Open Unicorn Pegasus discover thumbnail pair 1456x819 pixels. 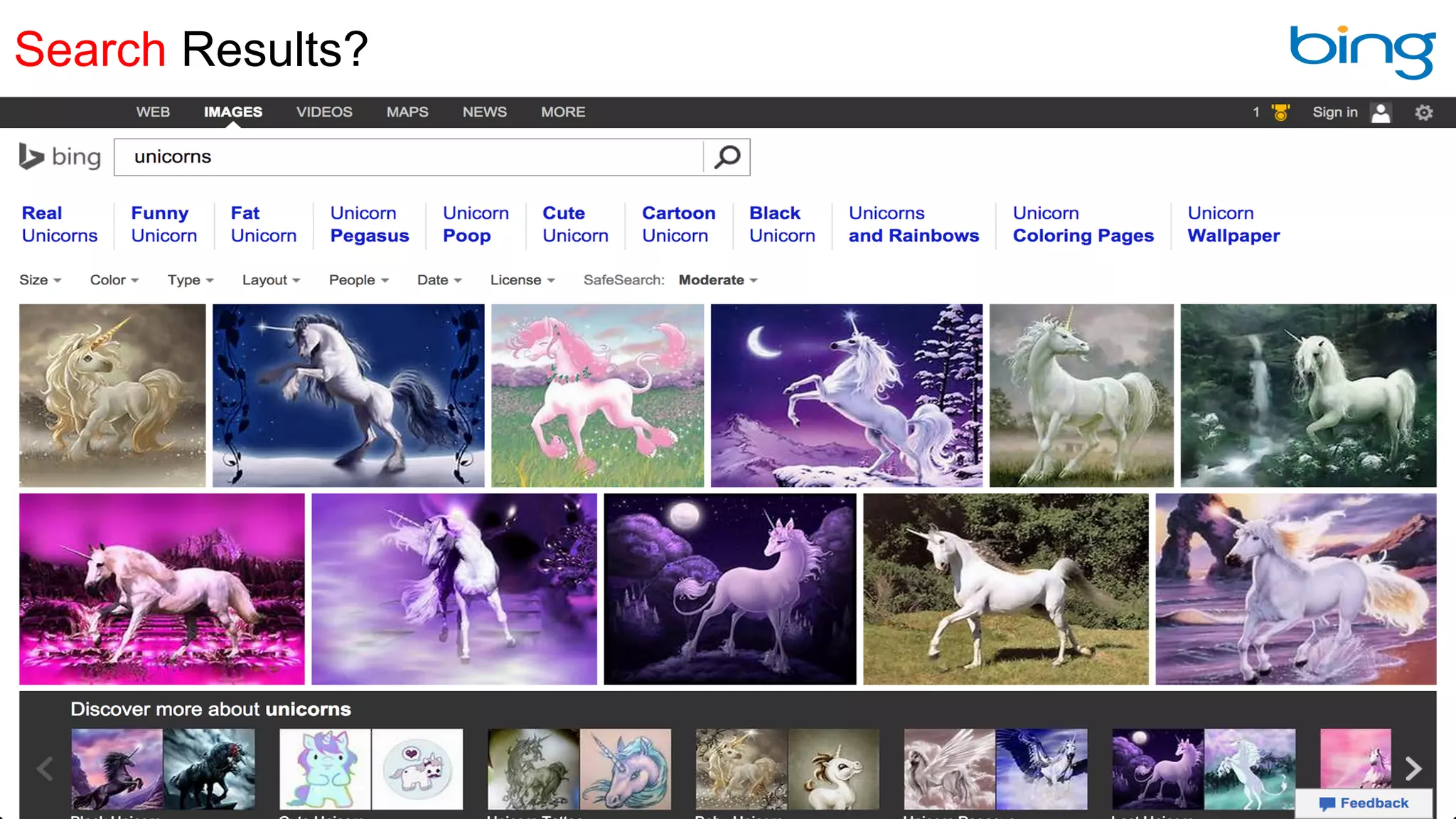[x=996, y=769]
